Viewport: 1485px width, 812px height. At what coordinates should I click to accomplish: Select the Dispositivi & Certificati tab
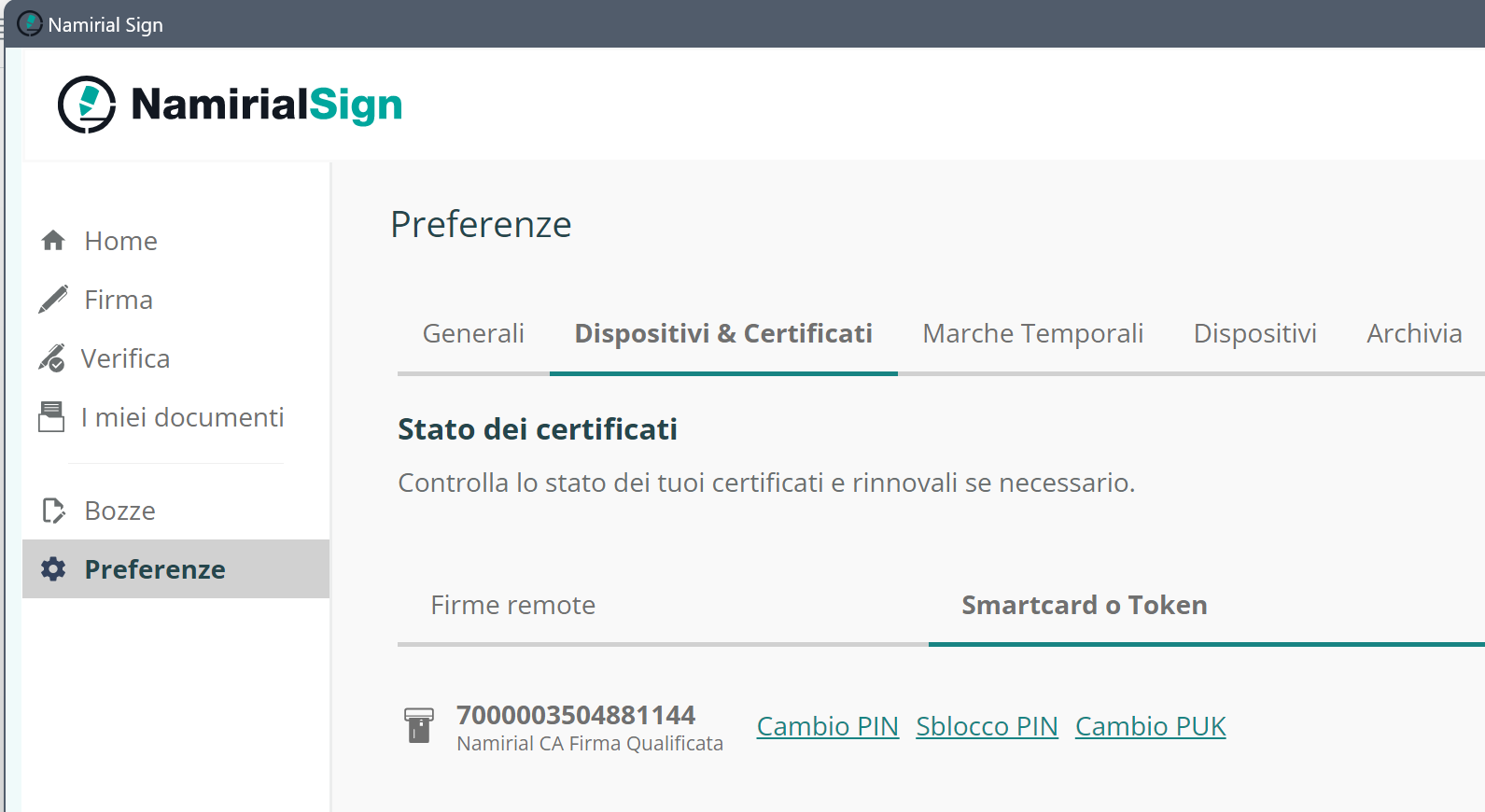[723, 333]
